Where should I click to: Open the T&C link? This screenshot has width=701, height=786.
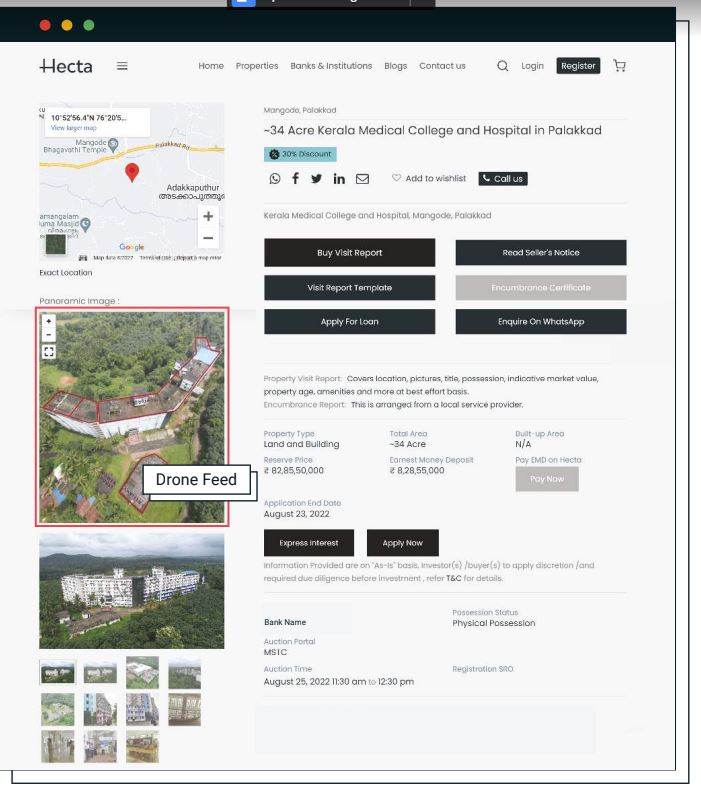[x=453, y=578]
